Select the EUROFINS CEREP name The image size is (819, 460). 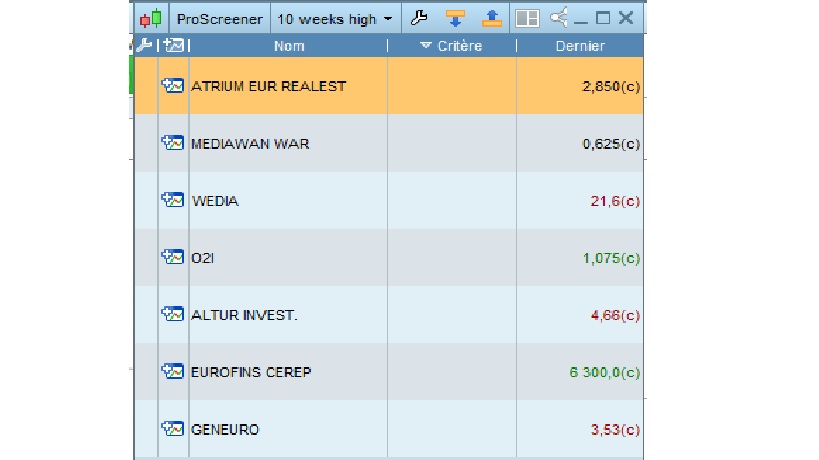point(251,372)
